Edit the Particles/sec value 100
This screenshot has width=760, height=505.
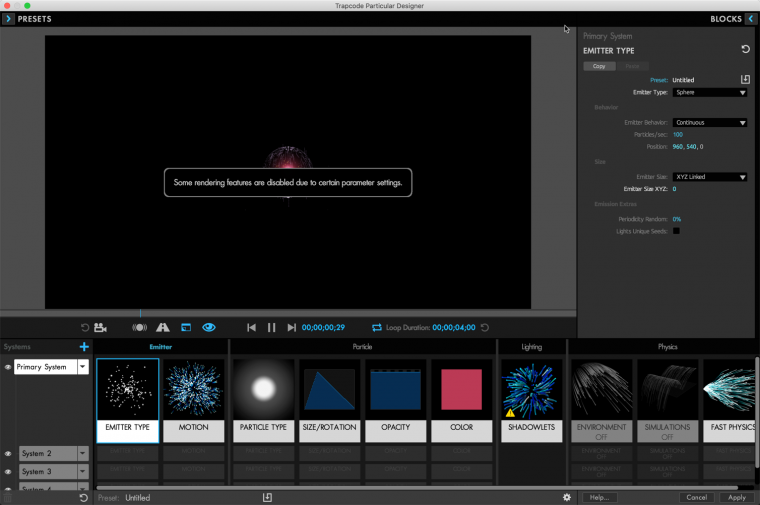click(678, 135)
